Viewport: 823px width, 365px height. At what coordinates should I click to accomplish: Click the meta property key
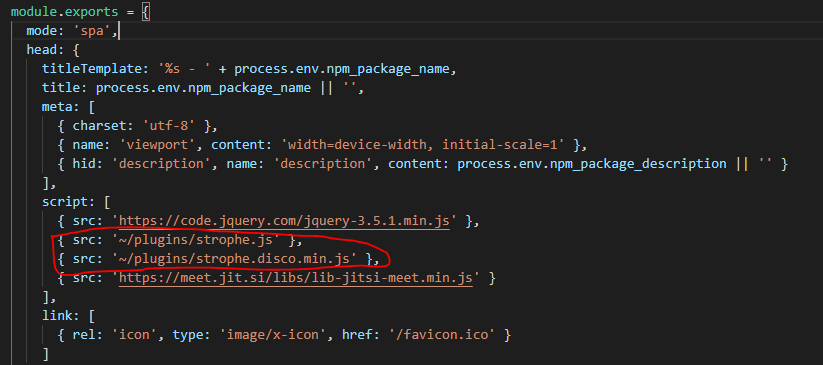coord(57,107)
